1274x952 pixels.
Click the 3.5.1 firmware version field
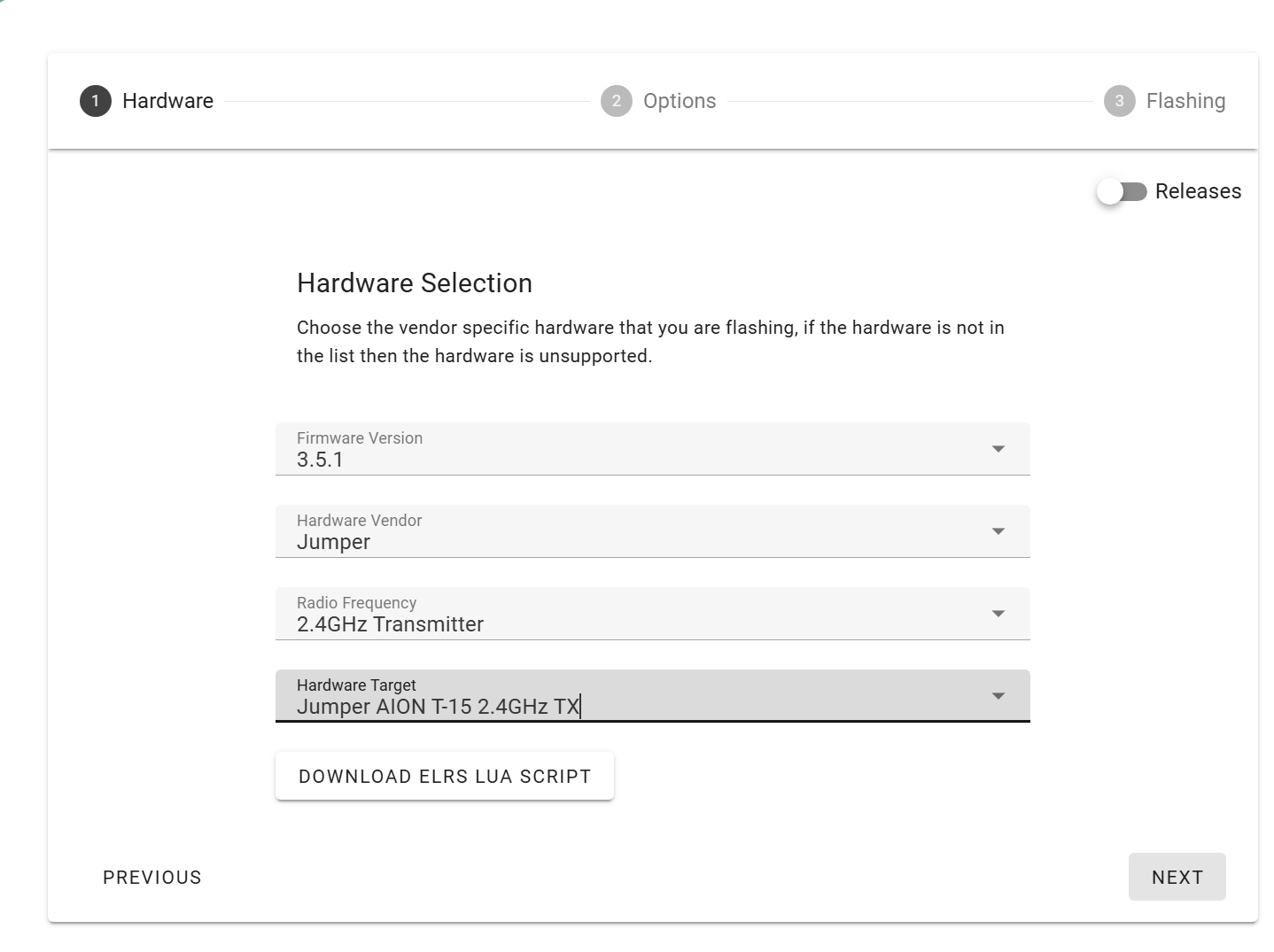pos(652,449)
